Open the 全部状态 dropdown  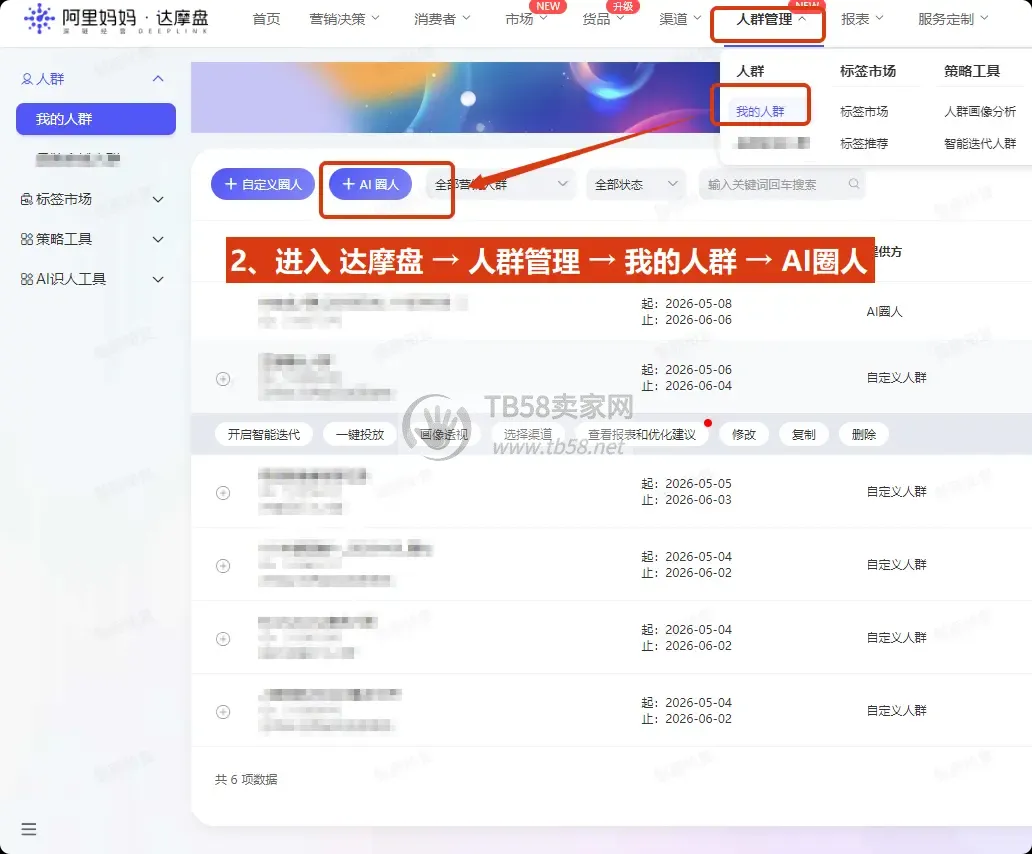635,184
